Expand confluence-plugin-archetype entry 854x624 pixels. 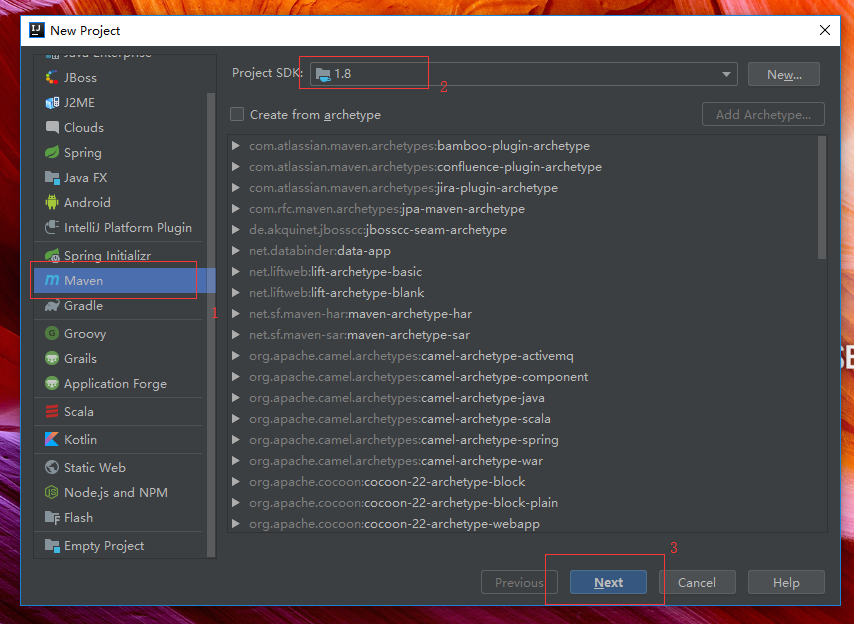point(236,167)
